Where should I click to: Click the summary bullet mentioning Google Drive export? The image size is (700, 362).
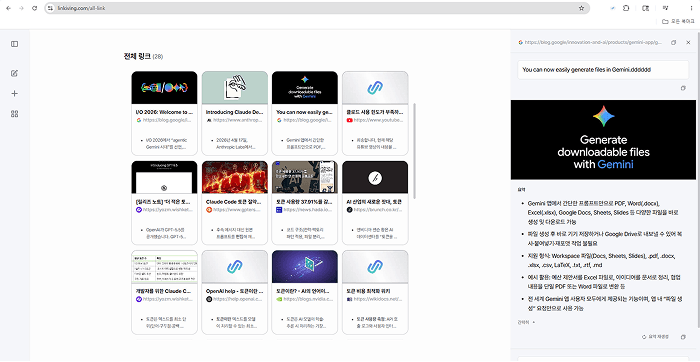pyautogui.click(x=604, y=238)
